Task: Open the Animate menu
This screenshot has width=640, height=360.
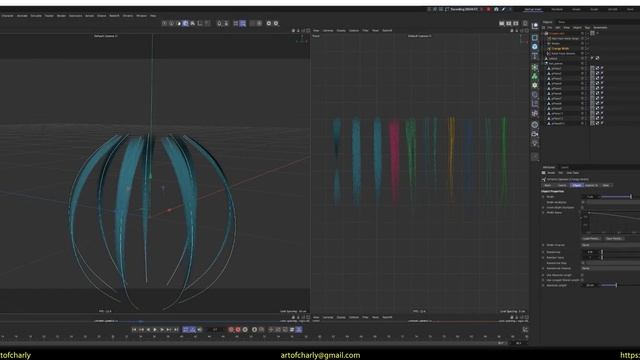Action: (22, 16)
